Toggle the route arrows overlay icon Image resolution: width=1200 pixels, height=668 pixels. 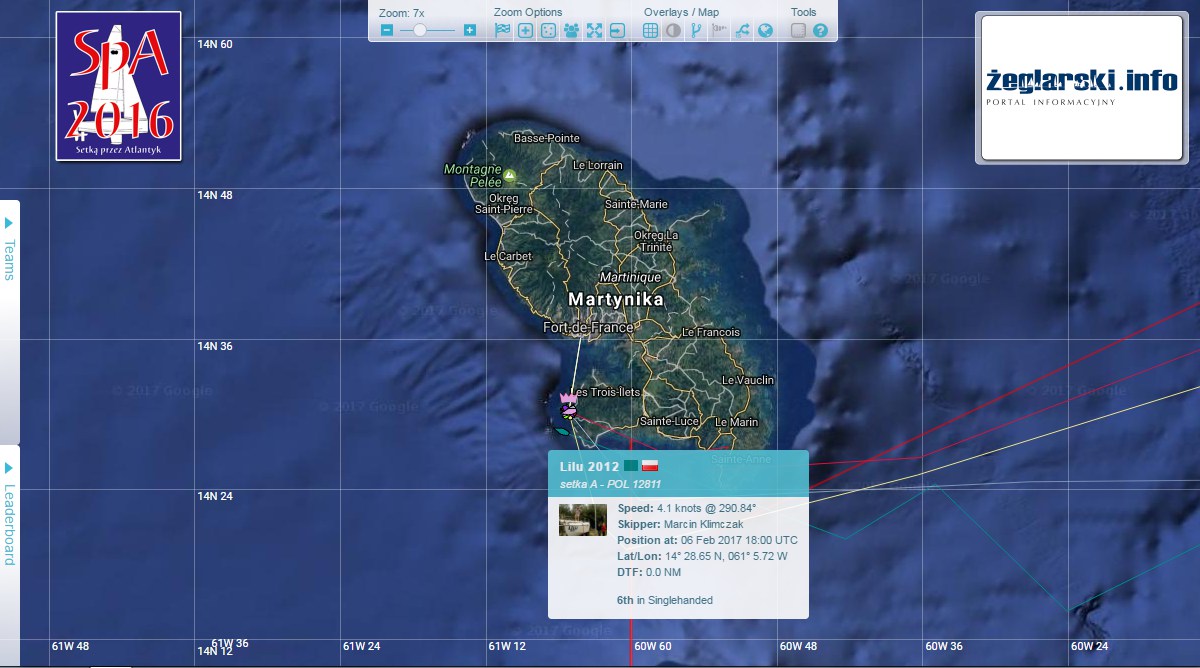[x=742, y=30]
